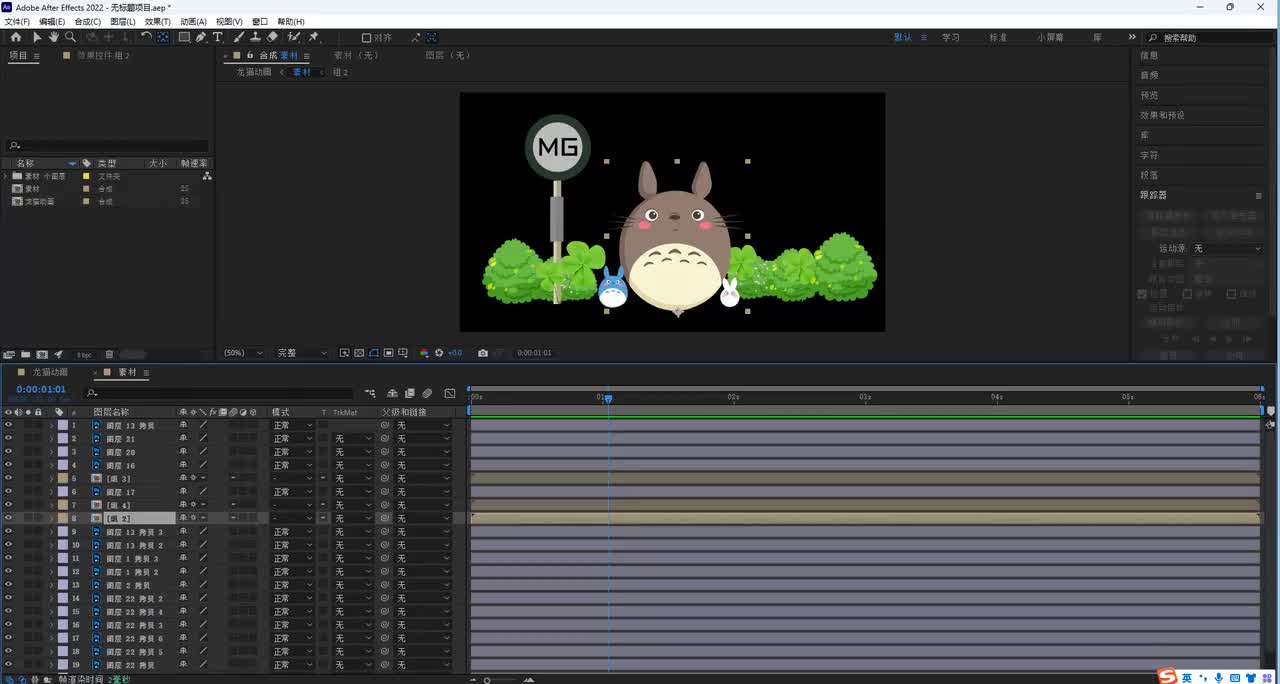Click the snapshot camera icon in viewer

(483, 353)
